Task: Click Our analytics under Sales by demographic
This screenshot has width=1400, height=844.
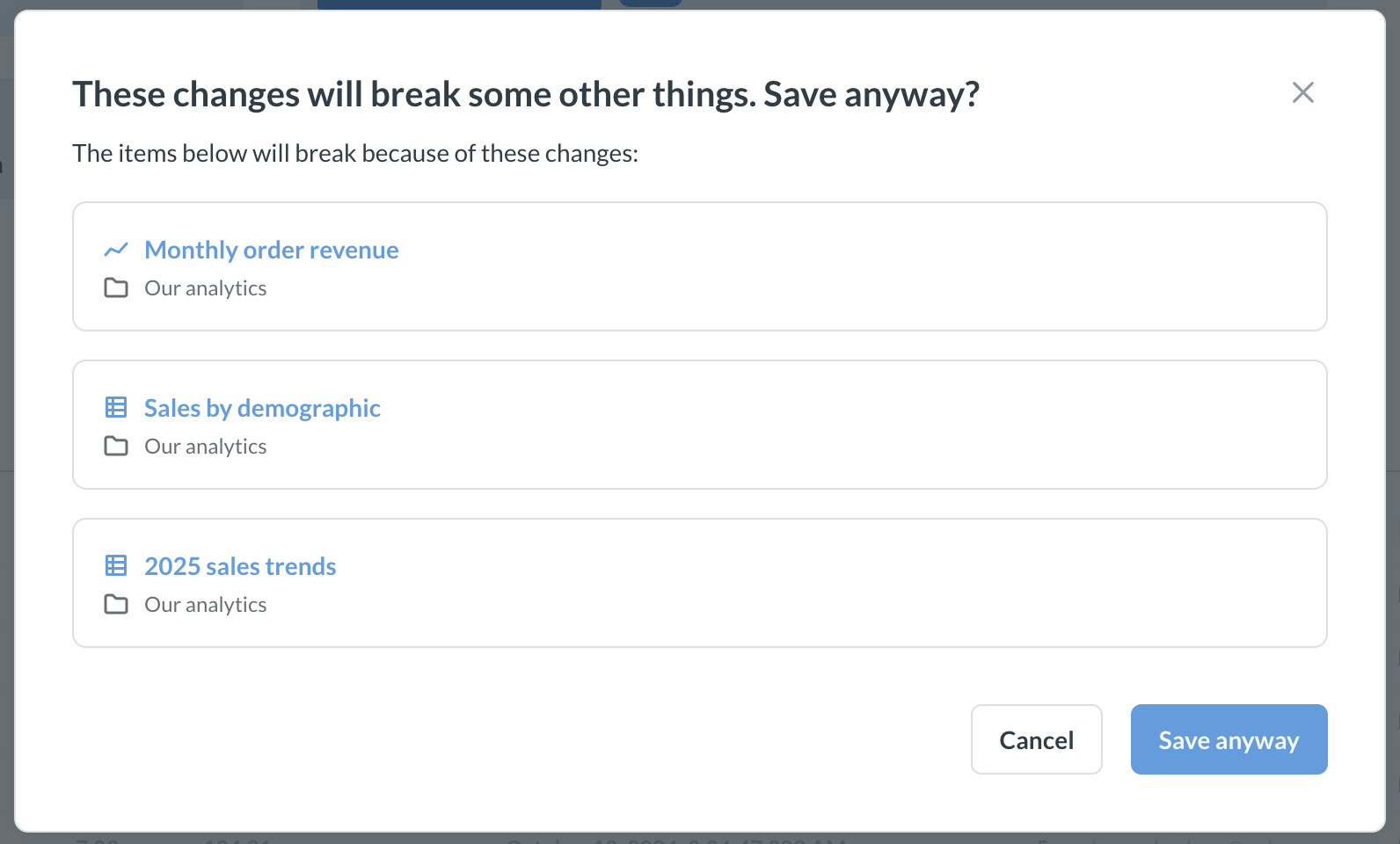Action: tap(205, 447)
